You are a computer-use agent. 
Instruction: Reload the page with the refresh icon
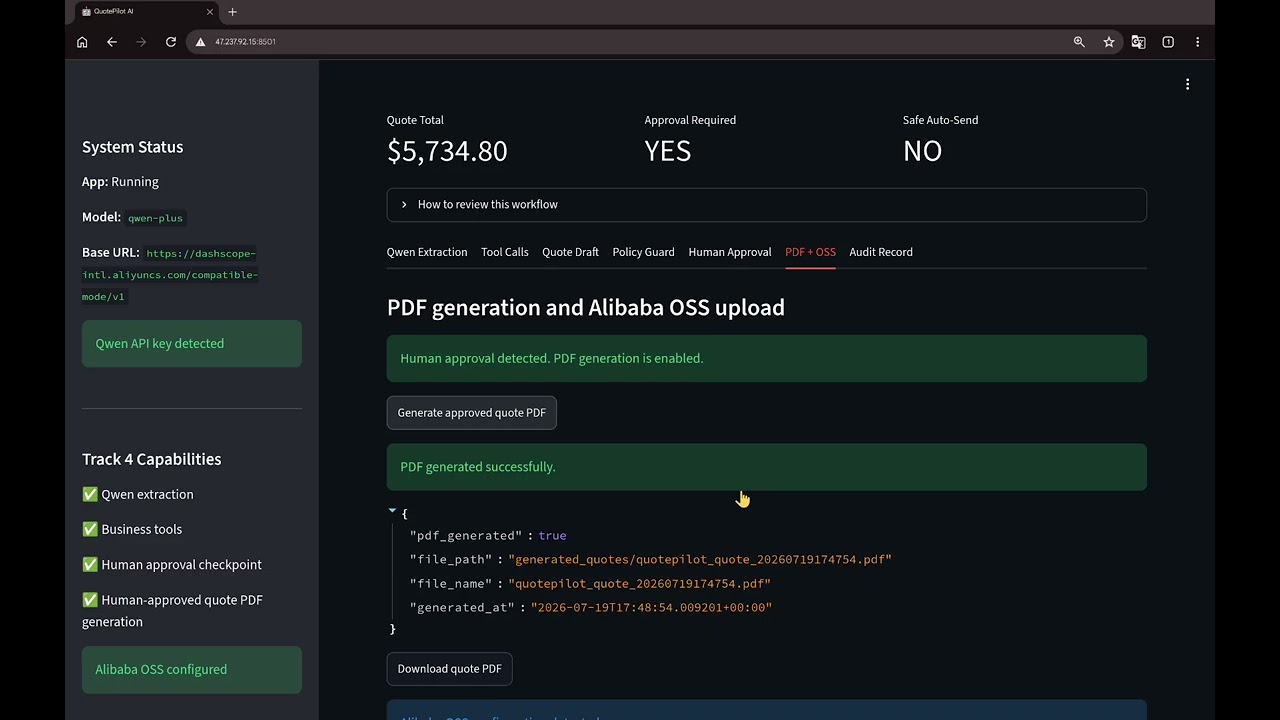171,42
